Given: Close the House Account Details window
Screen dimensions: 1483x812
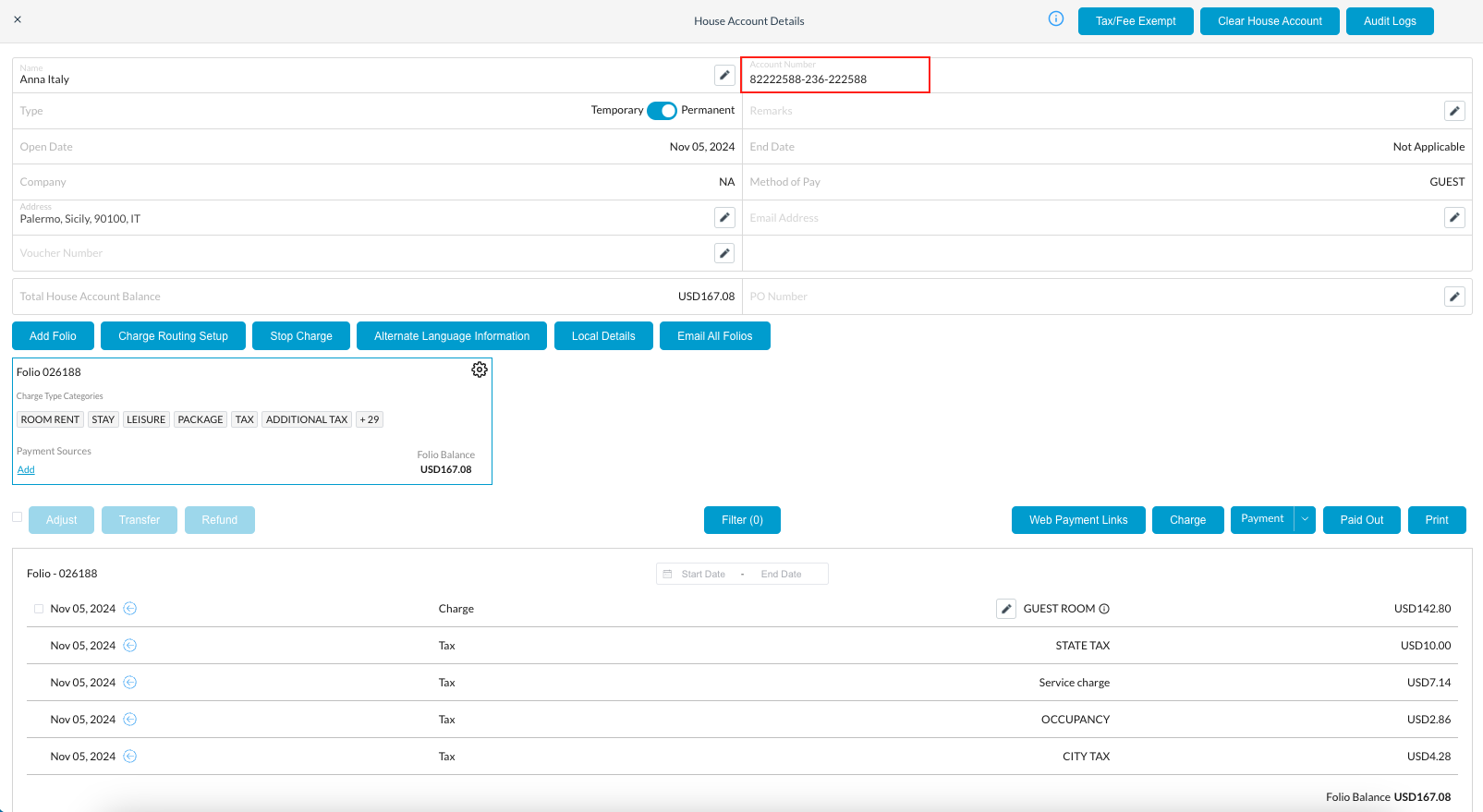Looking at the screenshot, I should (18, 19).
